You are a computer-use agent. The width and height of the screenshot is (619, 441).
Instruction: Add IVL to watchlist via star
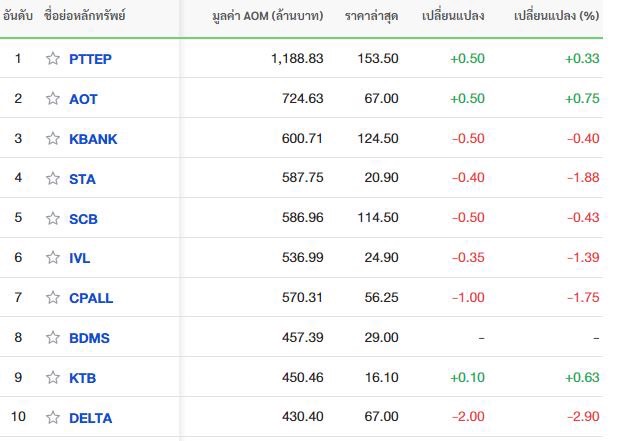53,258
